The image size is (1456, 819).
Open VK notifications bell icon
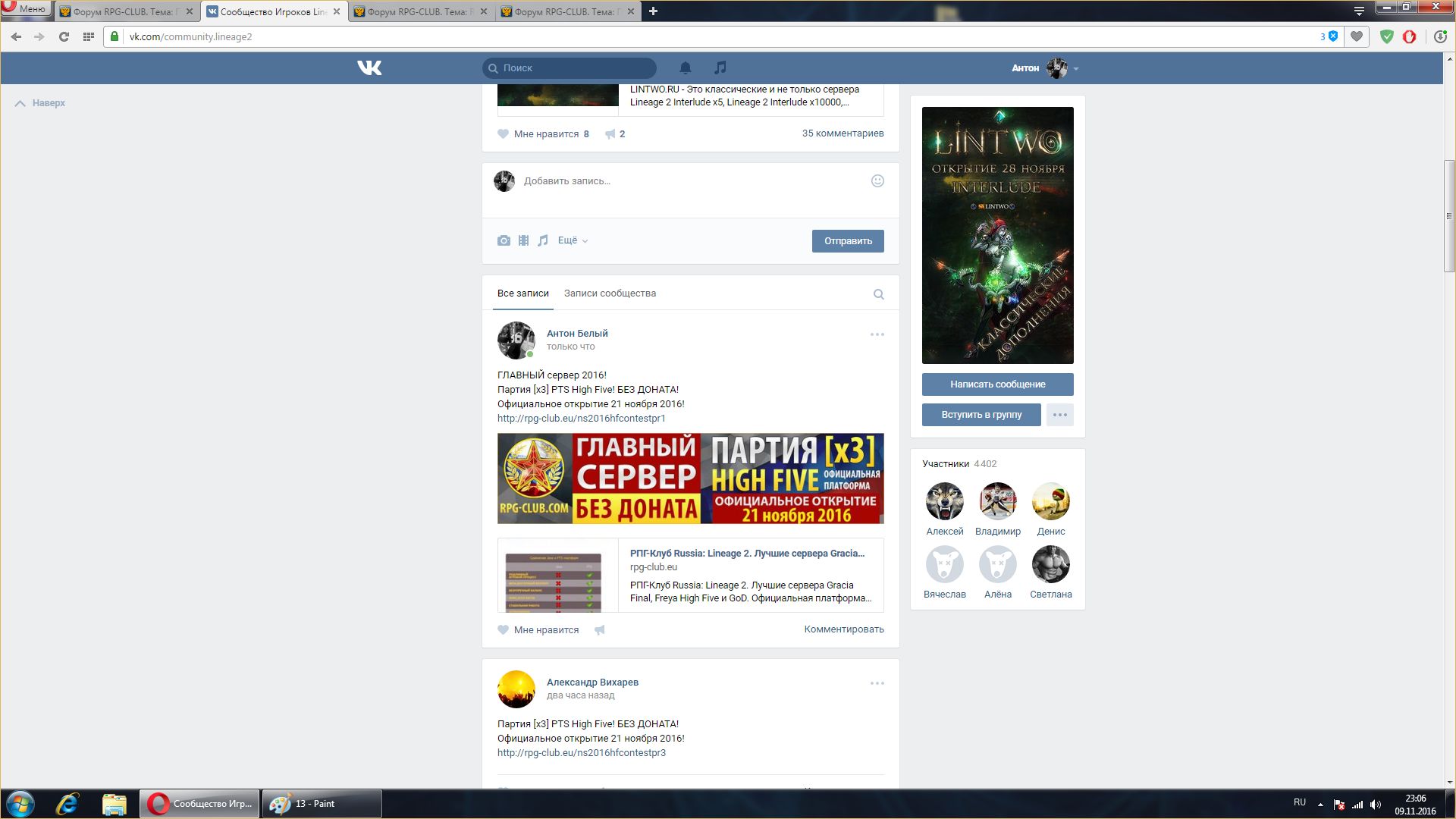[x=685, y=67]
